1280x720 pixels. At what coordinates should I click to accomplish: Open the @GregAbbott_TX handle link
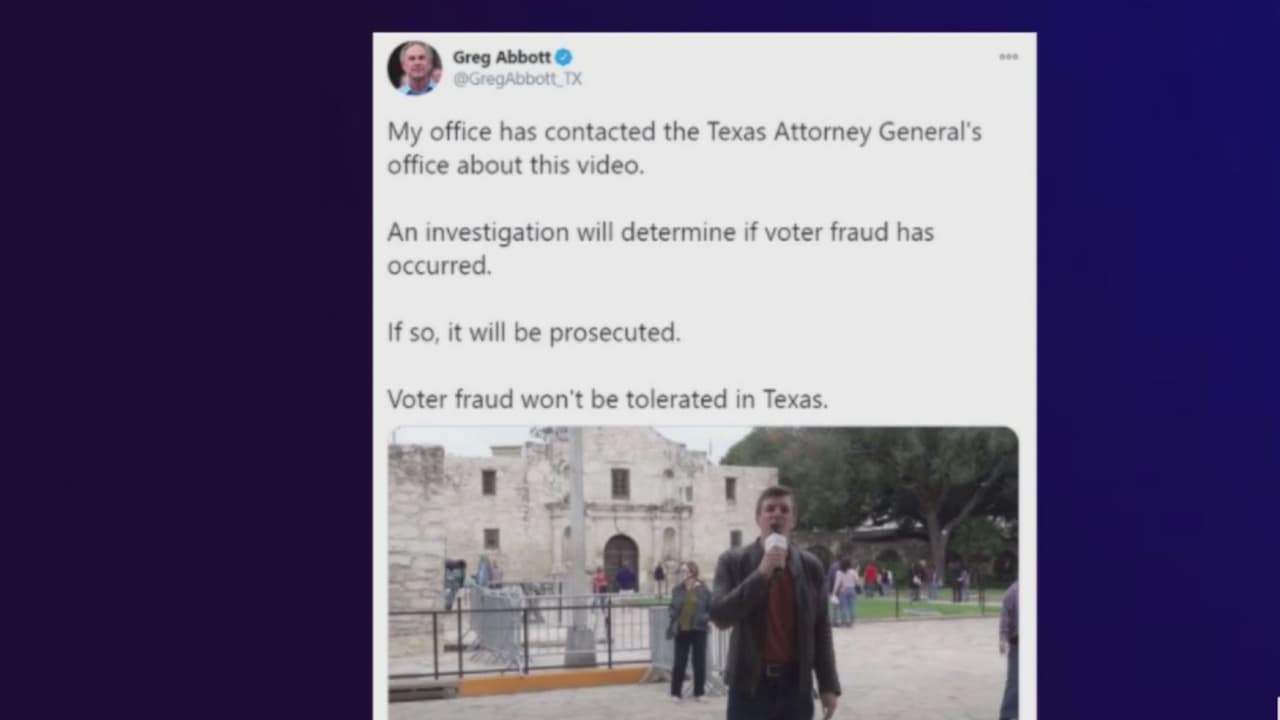tap(517, 79)
